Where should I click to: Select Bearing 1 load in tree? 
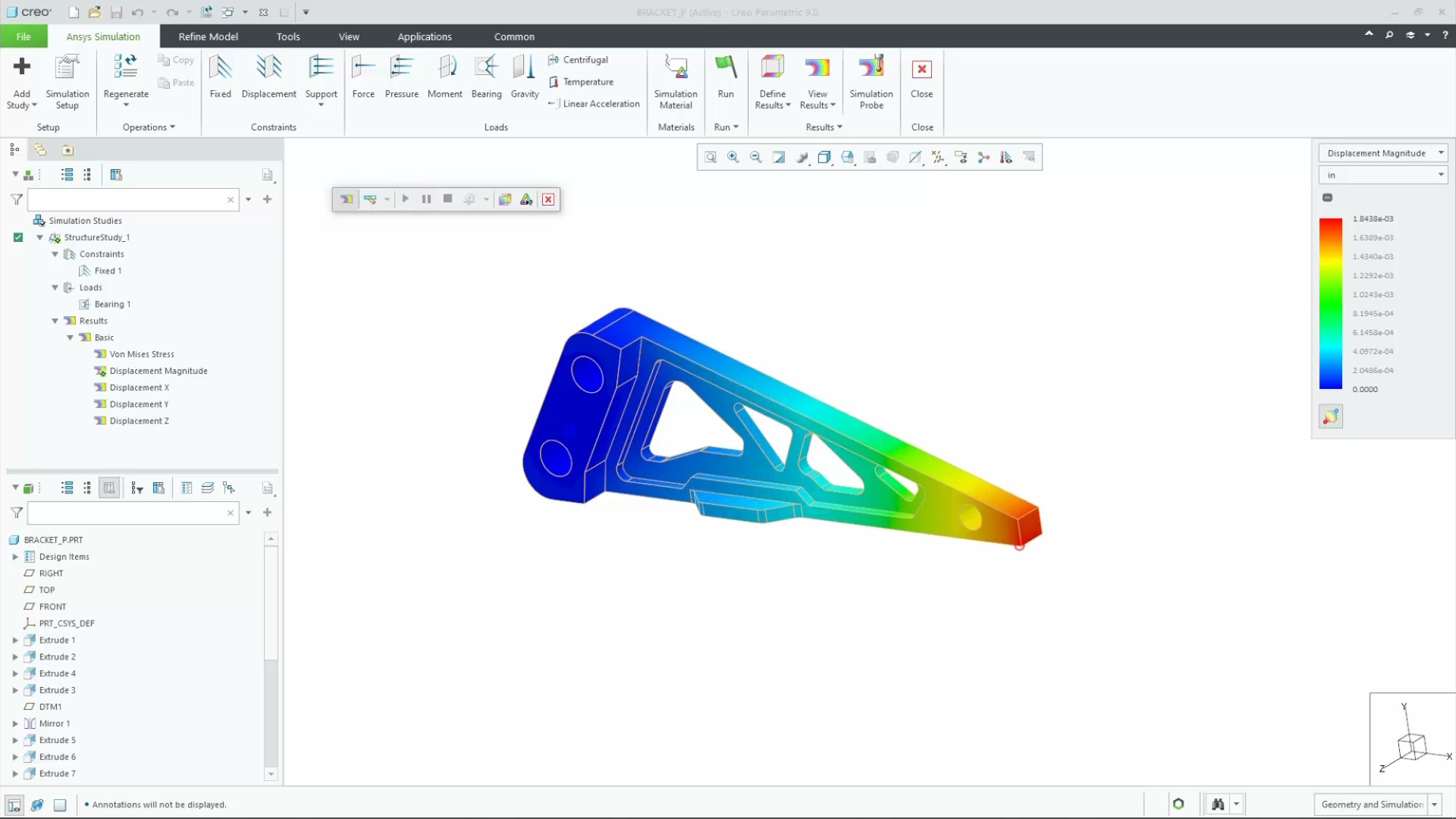(x=112, y=304)
